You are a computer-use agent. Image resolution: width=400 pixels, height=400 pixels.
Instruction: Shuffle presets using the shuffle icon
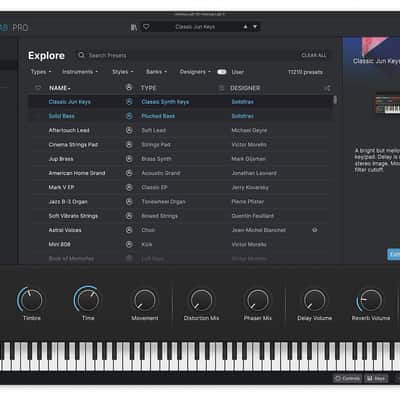point(327,88)
